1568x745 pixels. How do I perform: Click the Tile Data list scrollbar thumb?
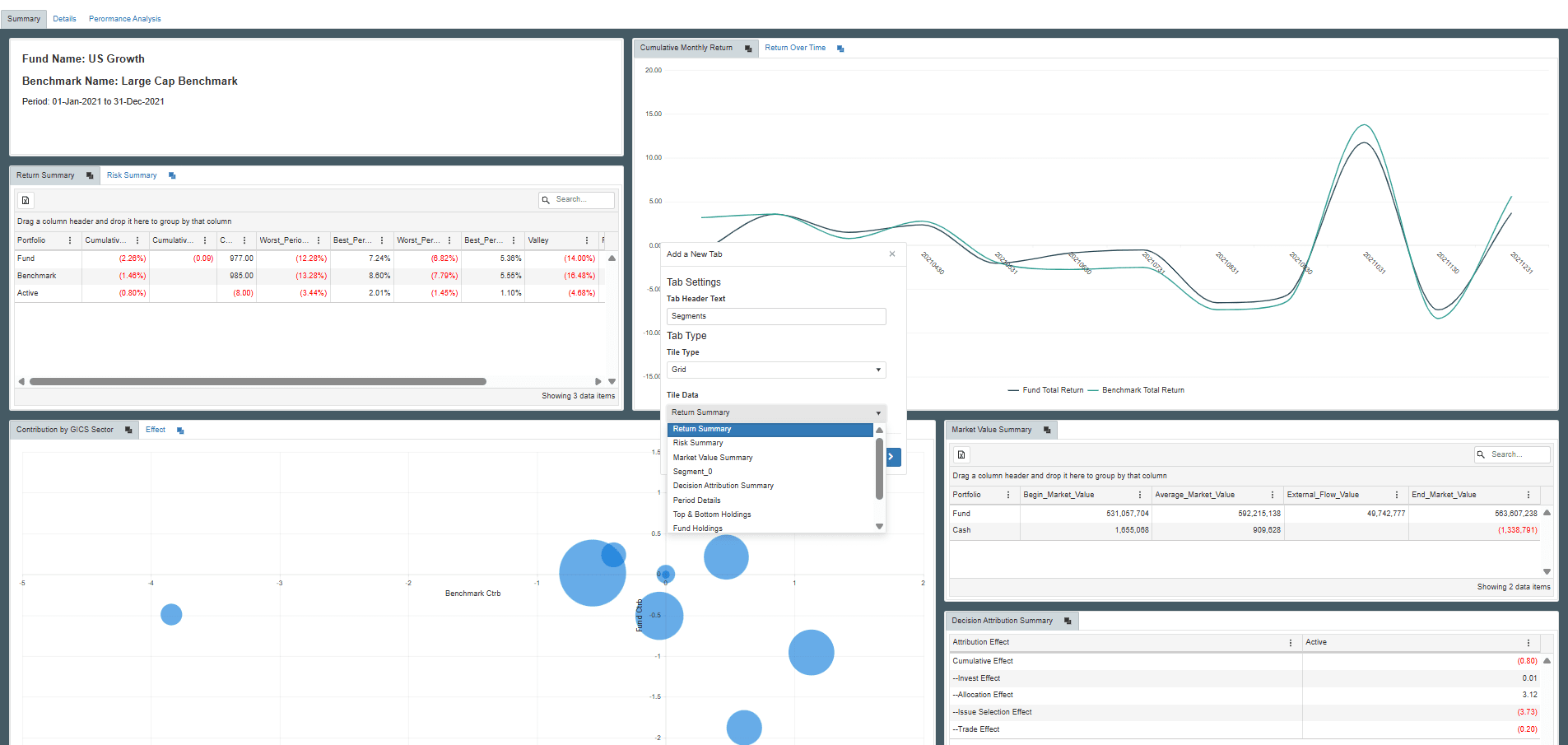tap(879, 469)
